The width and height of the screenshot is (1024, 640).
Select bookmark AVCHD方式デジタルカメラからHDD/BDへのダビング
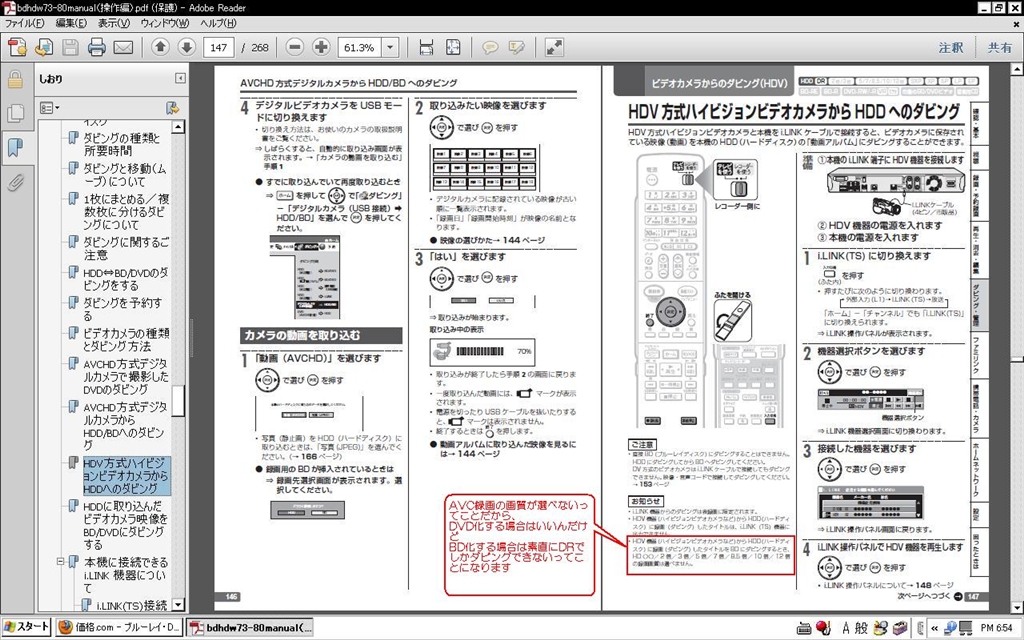pyautogui.click(x=125, y=426)
